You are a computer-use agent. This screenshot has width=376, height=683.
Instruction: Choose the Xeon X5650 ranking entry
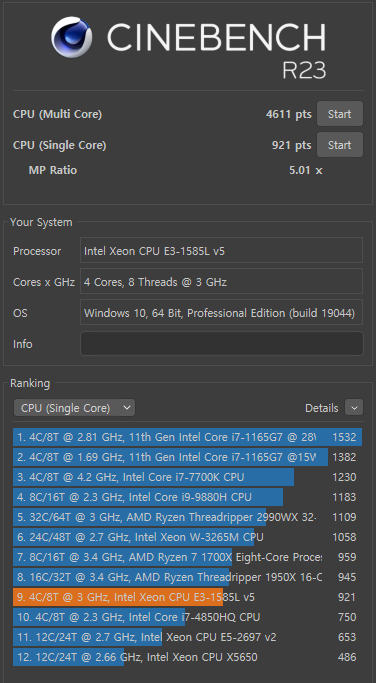[187, 657]
